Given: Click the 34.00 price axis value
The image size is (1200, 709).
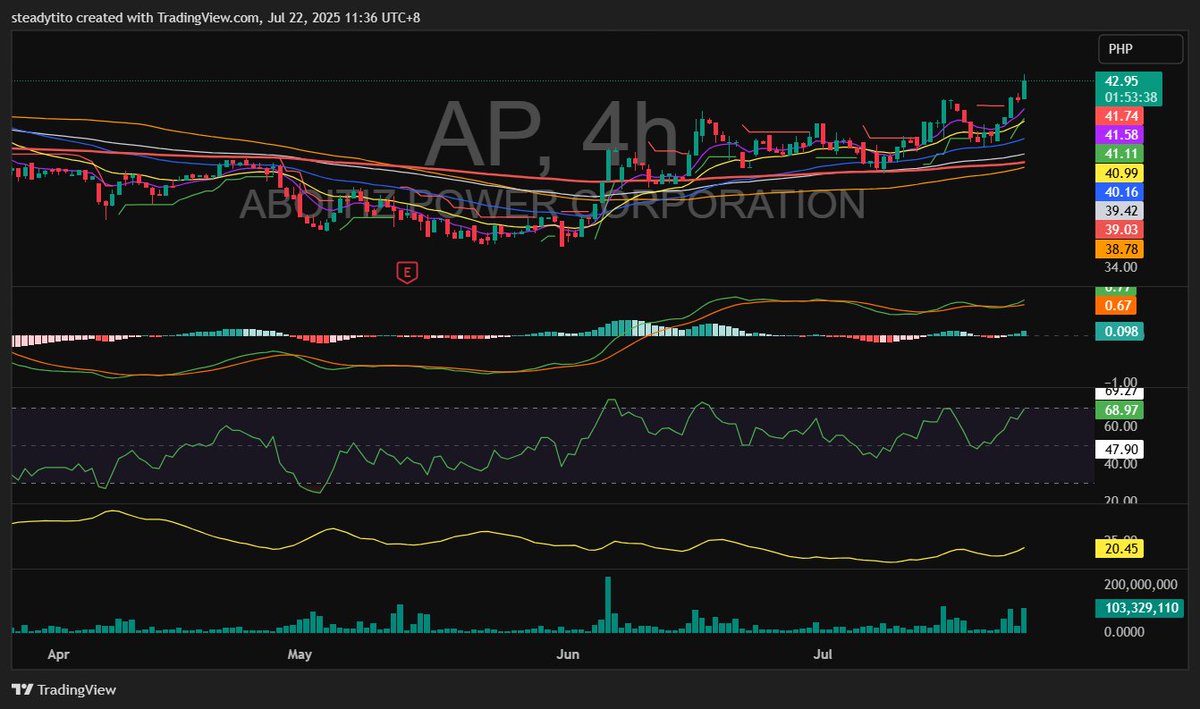Looking at the screenshot, I should tap(1120, 267).
